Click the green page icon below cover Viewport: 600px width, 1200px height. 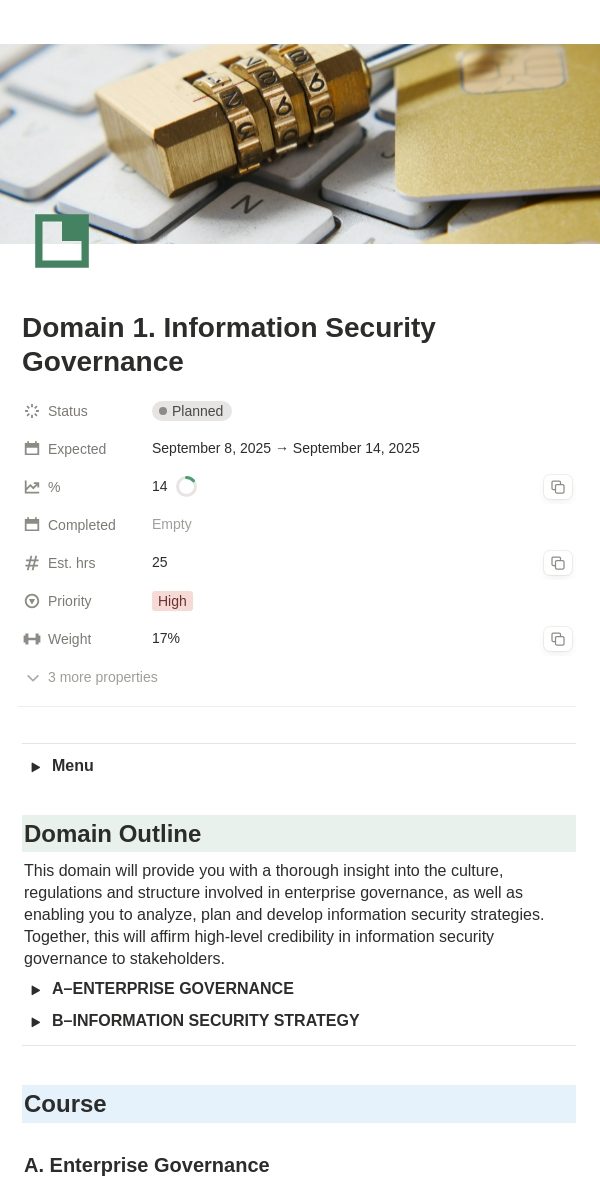coord(62,241)
